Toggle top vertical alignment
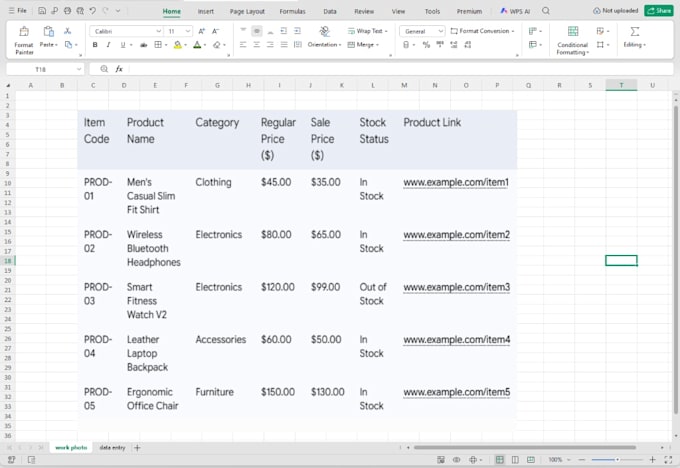The width and height of the screenshot is (680, 468). tap(243, 31)
